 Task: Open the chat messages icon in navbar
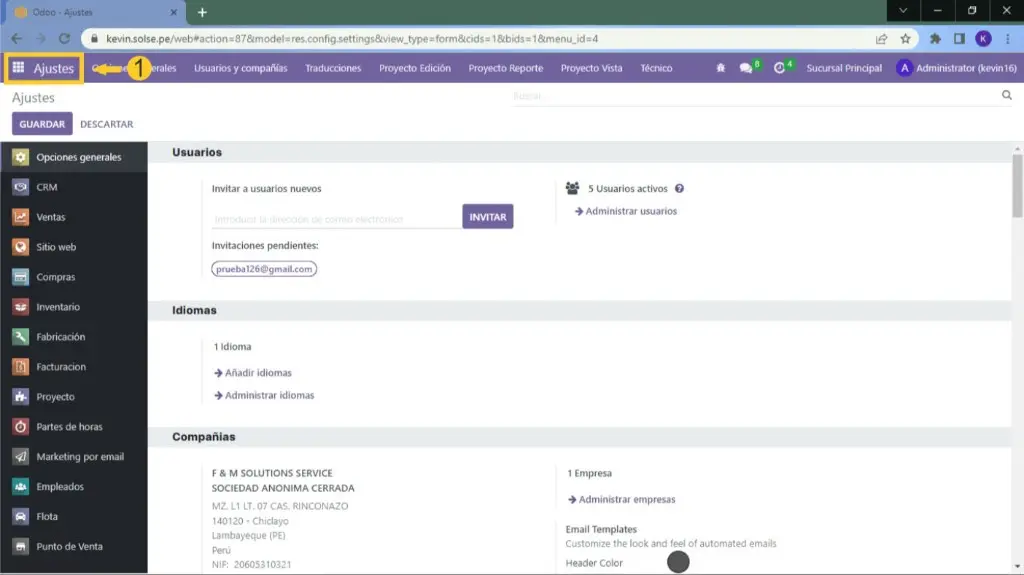745,68
